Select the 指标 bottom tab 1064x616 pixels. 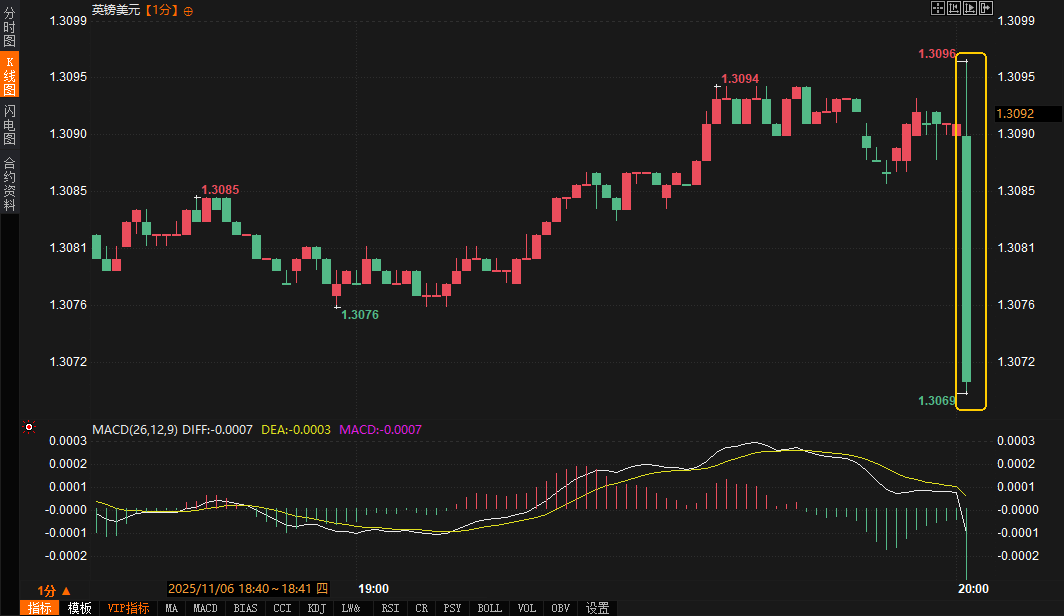click(39, 608)
